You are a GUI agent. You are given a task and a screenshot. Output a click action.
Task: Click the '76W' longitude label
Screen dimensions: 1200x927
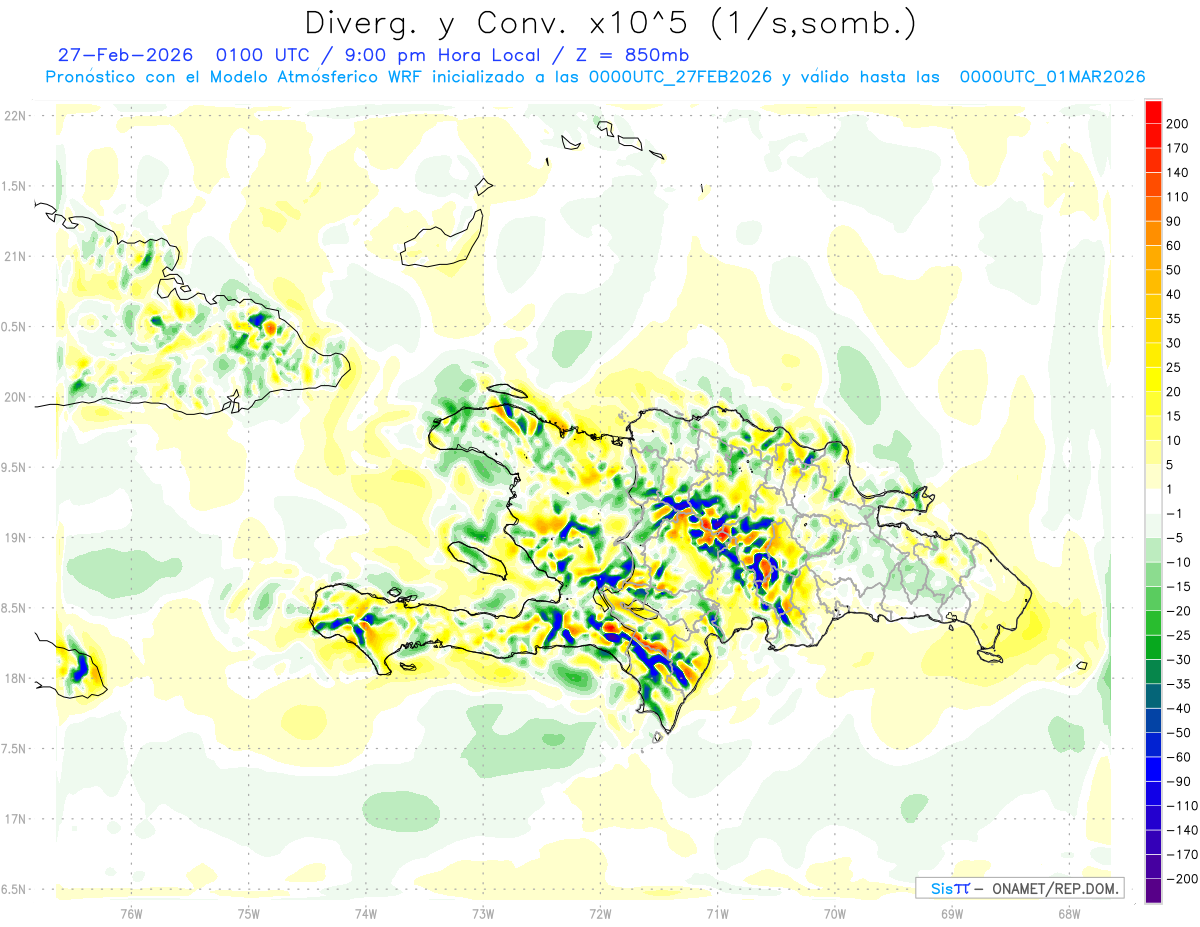click(131, 912)
